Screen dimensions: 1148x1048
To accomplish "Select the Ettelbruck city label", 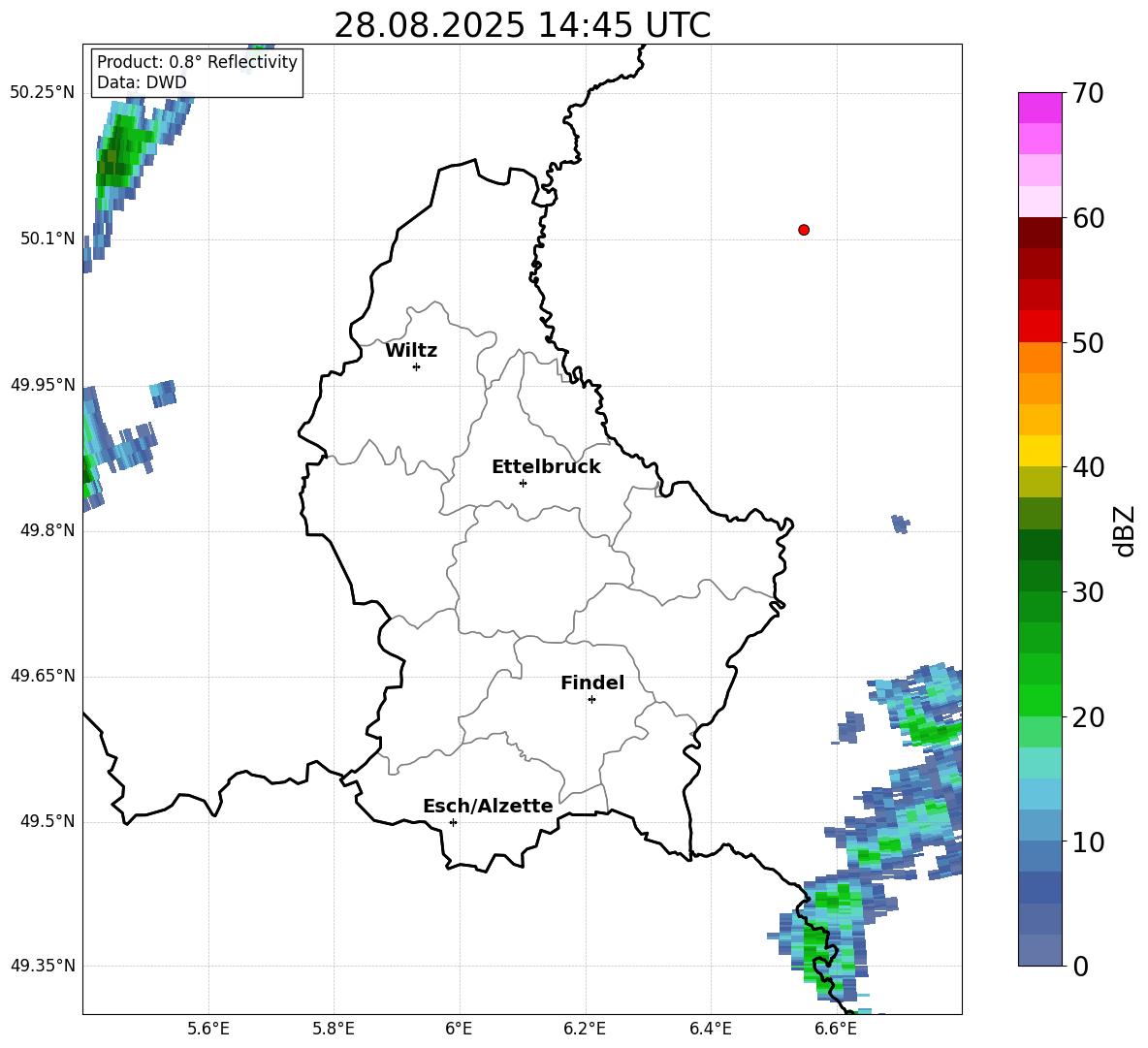I will 546,467.
